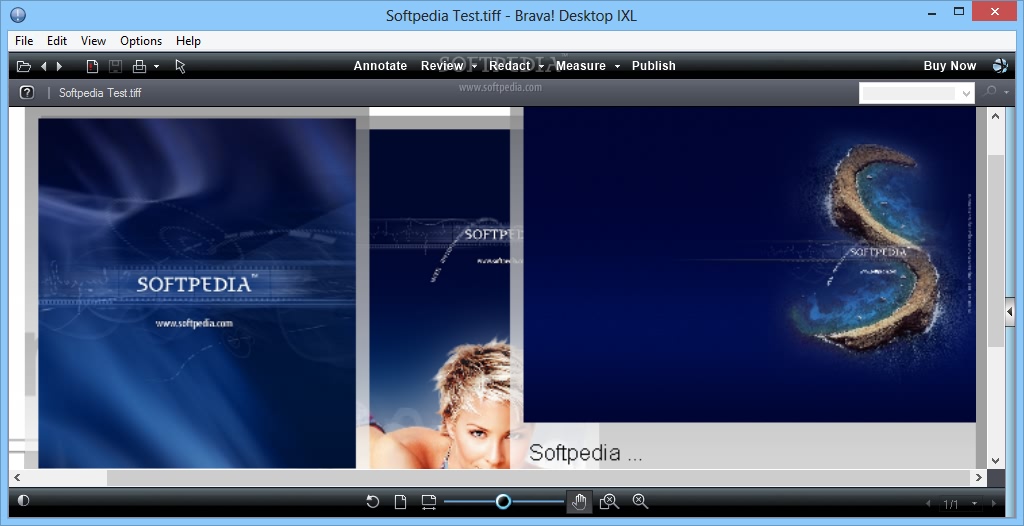Click the Review button
This screenshot has height=526, width=1024.
[442, 66]
